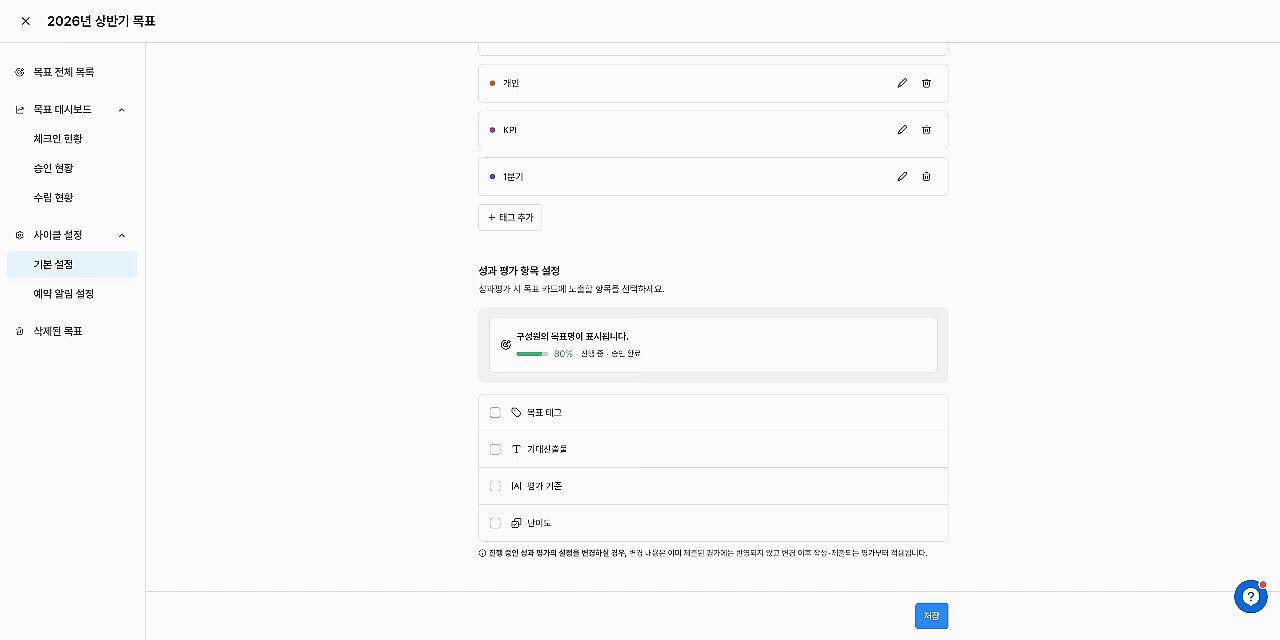1280x640 pixels.
Task: Click the 개인 tag color dot
Action: point(492,83)
